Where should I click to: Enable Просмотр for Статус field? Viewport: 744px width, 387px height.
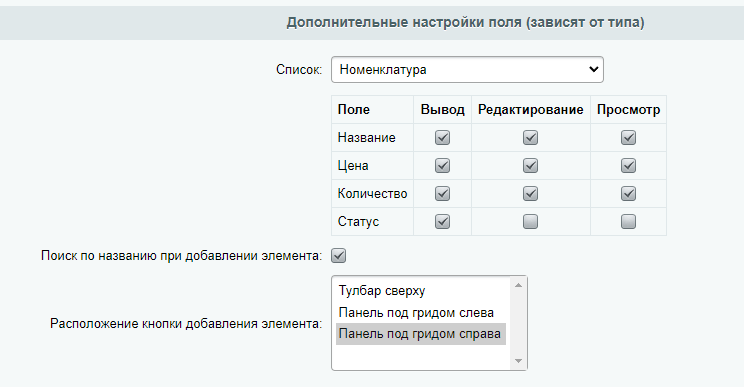628,221
